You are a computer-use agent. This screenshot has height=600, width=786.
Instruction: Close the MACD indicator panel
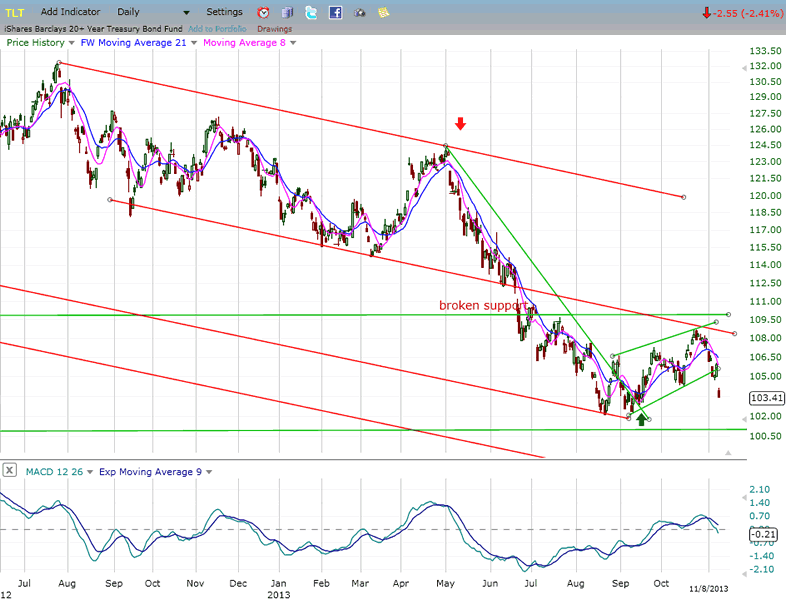coord(9,469)
